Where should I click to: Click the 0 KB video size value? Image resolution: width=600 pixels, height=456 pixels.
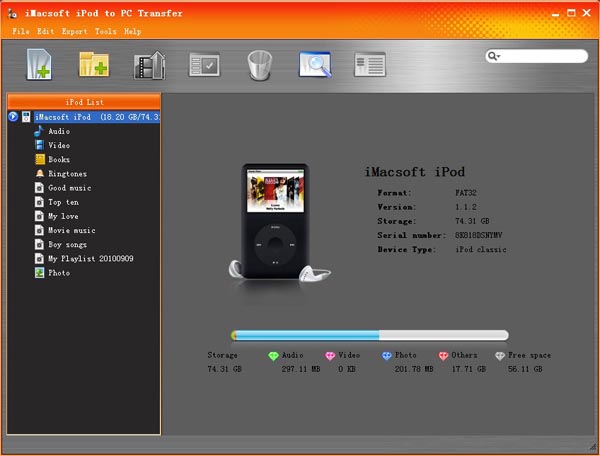pos(347,369)
